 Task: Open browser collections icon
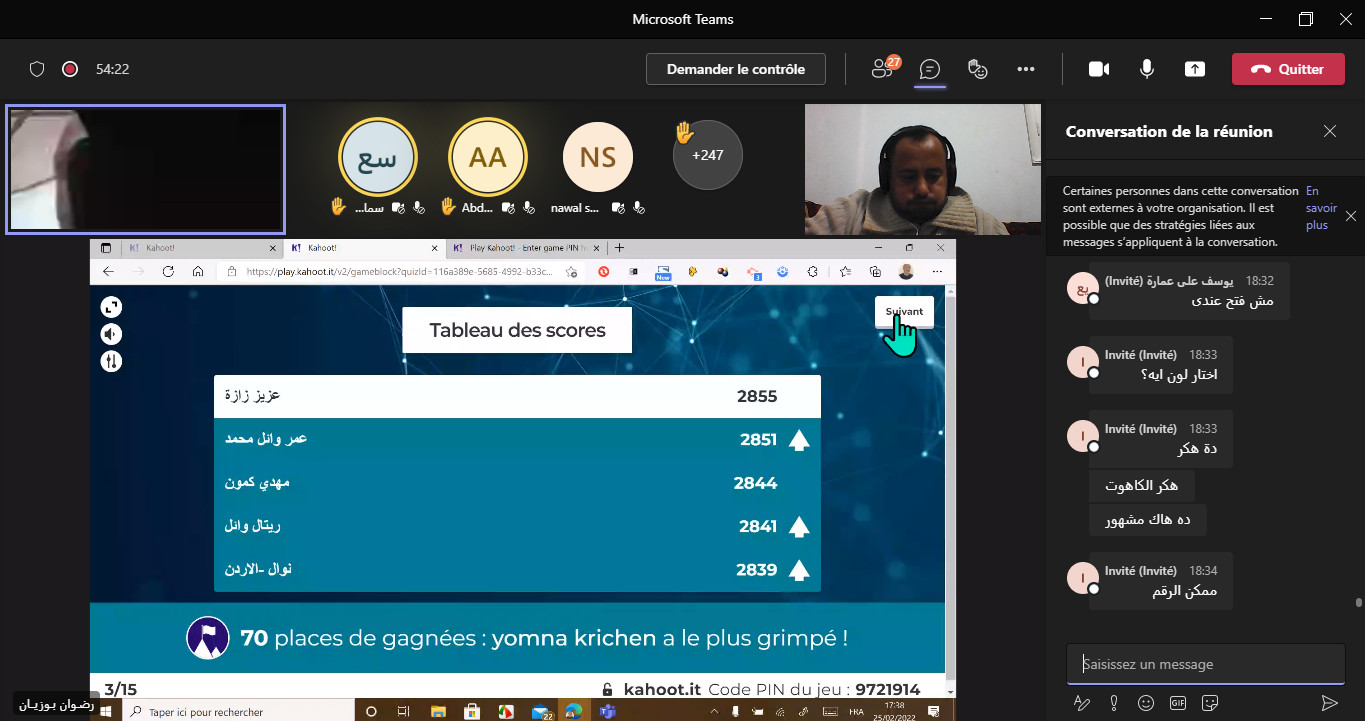tap(875, 271)
